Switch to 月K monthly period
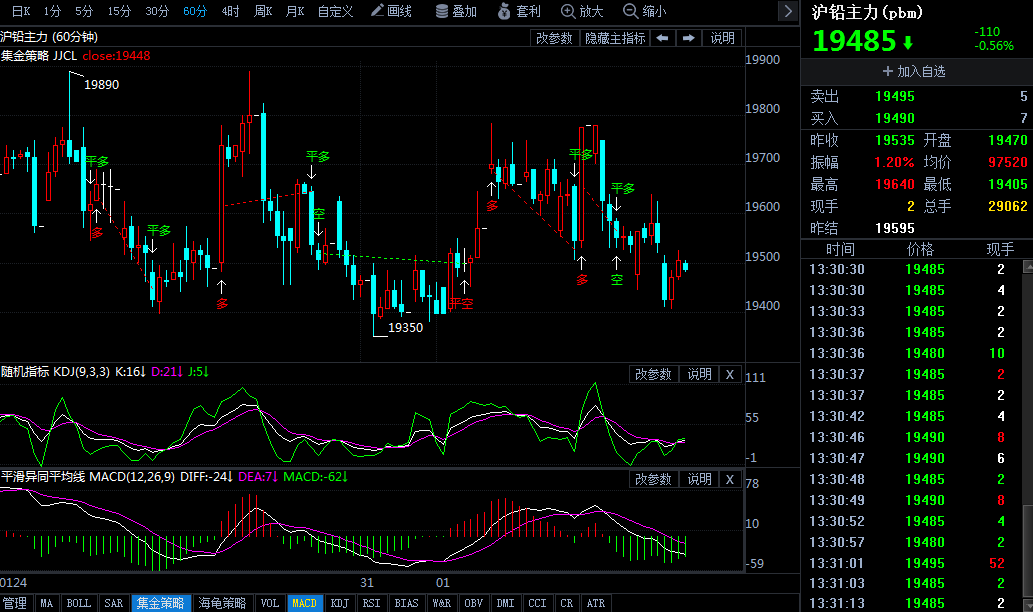Viewport: 1033px width, 612px height. tap(295, 11)
